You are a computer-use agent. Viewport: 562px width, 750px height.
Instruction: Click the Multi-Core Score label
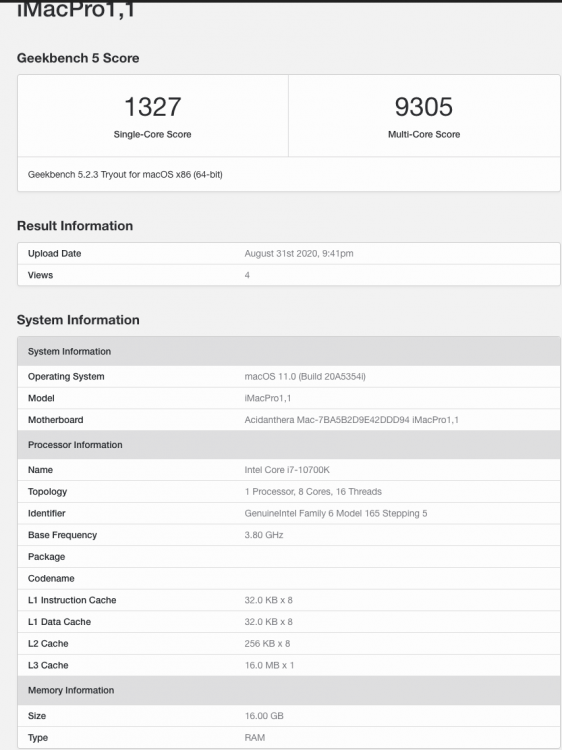[x=424, y=134]
